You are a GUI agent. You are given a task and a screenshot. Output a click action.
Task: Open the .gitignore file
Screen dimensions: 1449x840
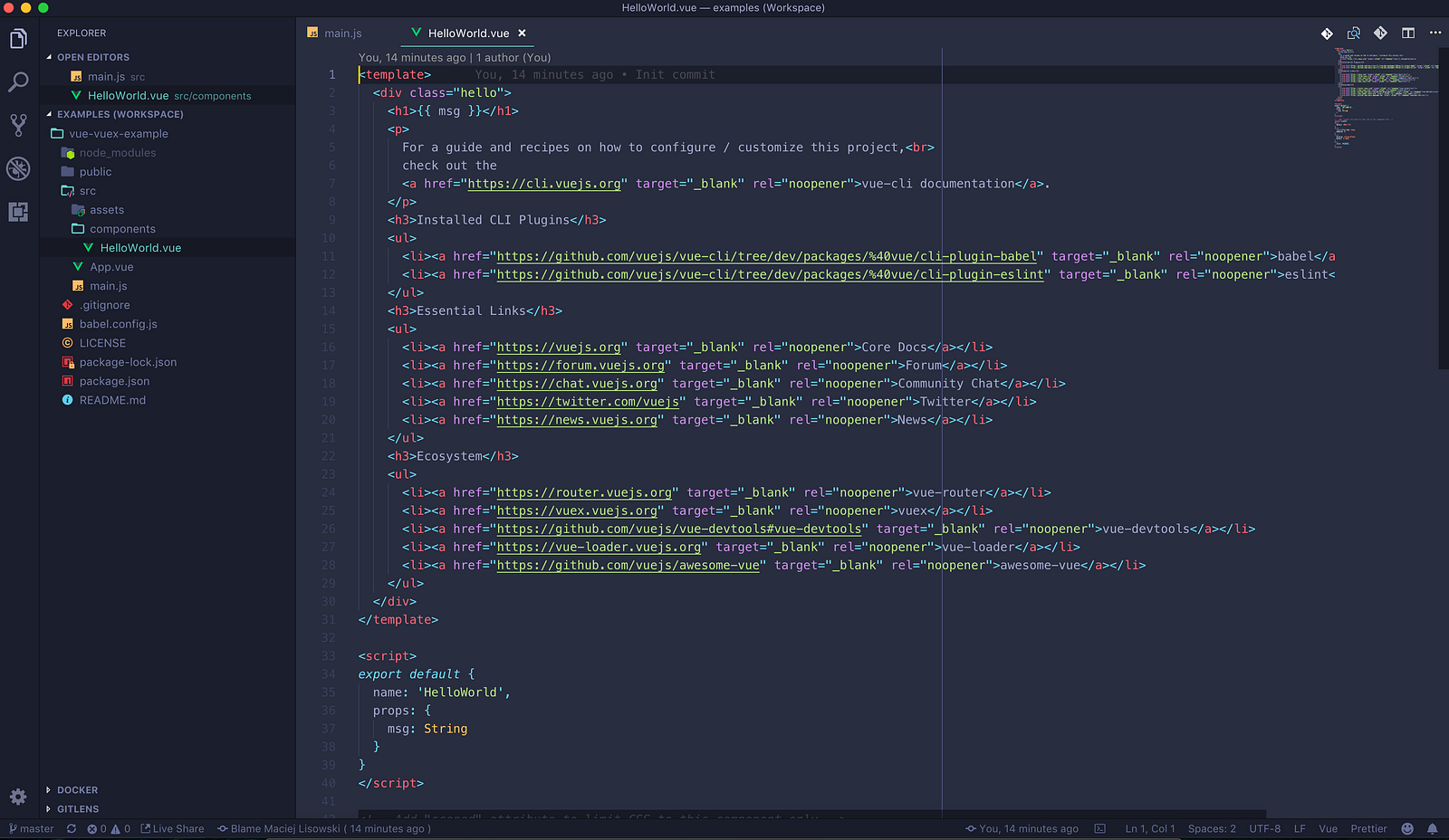point(104,305)
